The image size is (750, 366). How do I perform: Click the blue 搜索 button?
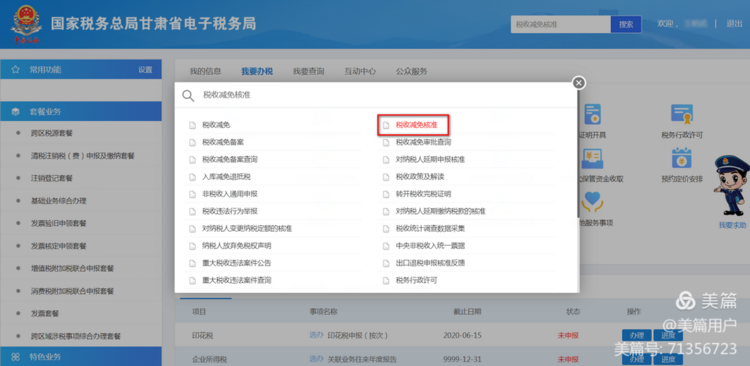[x=626, y=24]
